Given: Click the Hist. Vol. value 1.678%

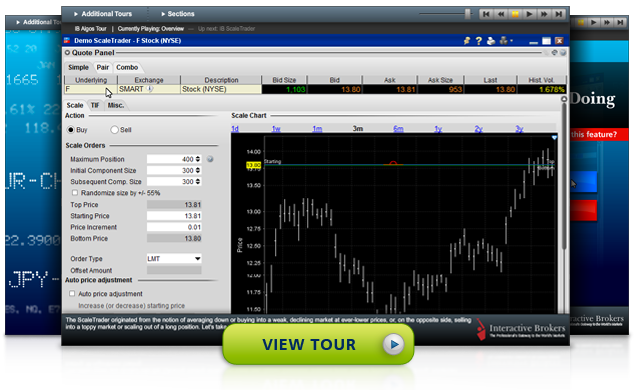Looking at the screenshot, I should point(552,89).
